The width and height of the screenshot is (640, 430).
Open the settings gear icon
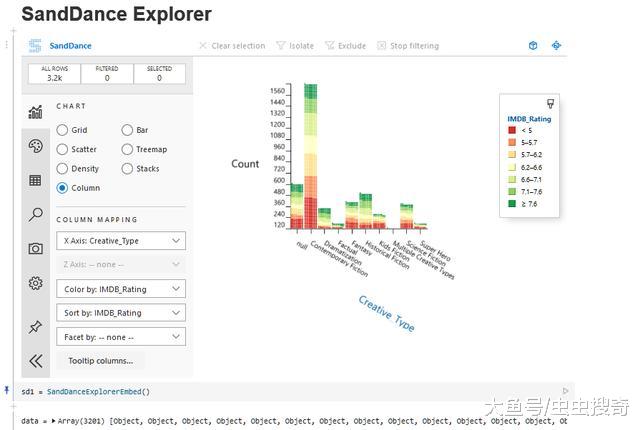click(35, 283)
